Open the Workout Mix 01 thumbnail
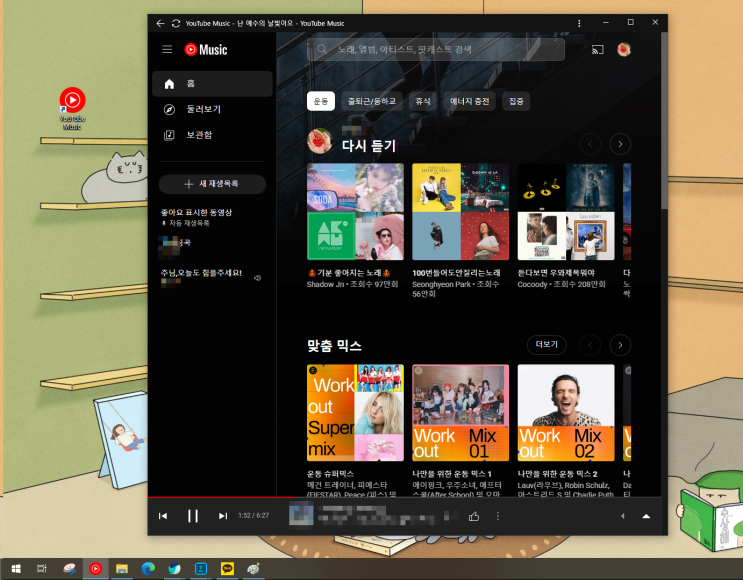This screenshot has height=580, width=743. 461,413
